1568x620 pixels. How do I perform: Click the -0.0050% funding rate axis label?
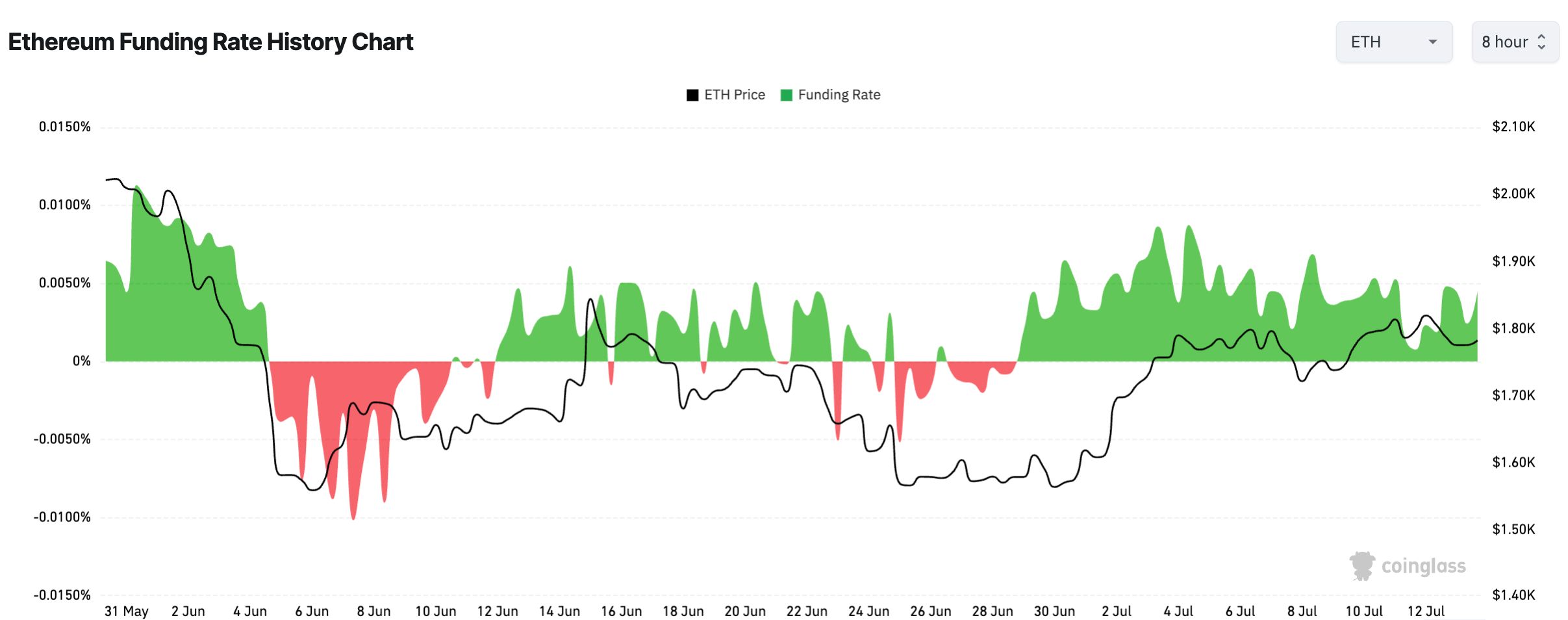pos(62,439)
